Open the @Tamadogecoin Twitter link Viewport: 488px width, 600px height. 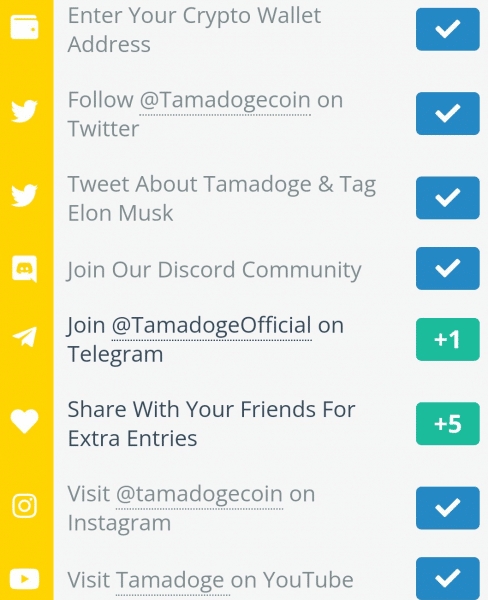tap(225, 100)
